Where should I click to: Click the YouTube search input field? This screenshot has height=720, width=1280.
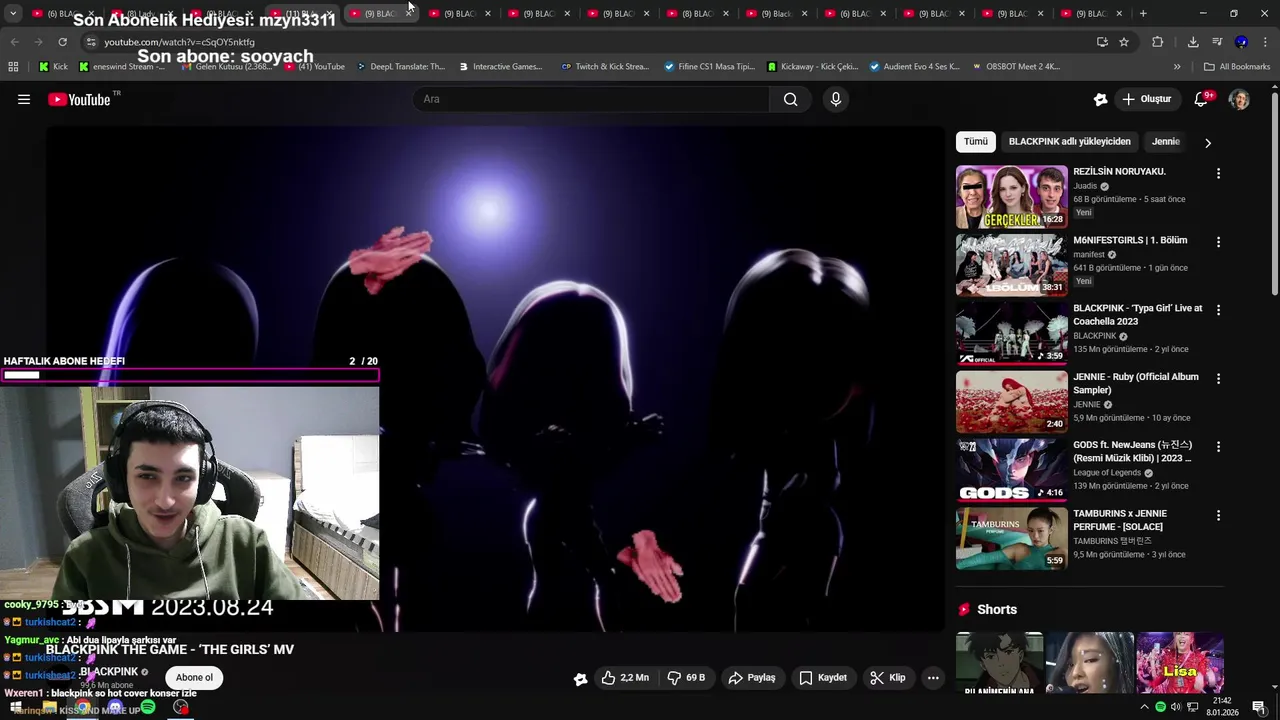pos(592,99)
